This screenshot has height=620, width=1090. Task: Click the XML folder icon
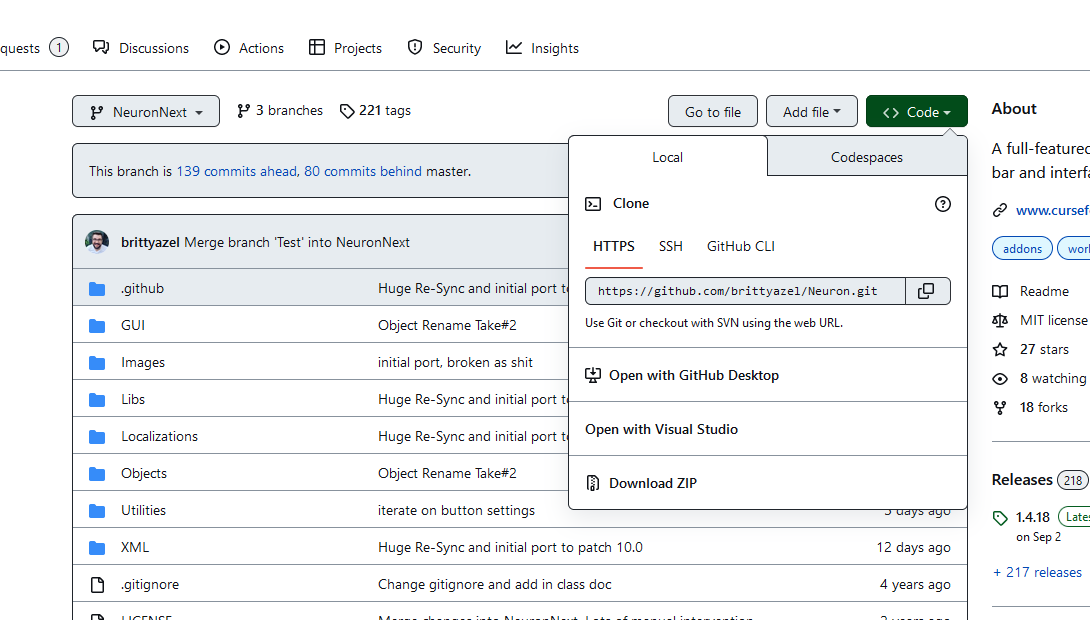click(97, 548)
